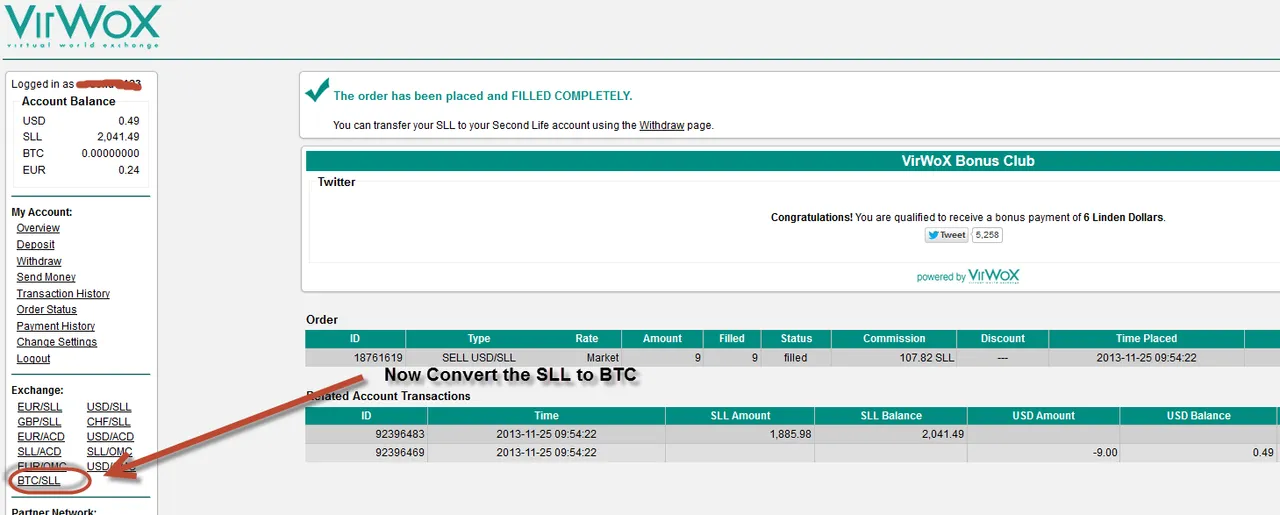Click the BTC balance 0.00000000
The image size is (1280, 515).
point(110,153)
